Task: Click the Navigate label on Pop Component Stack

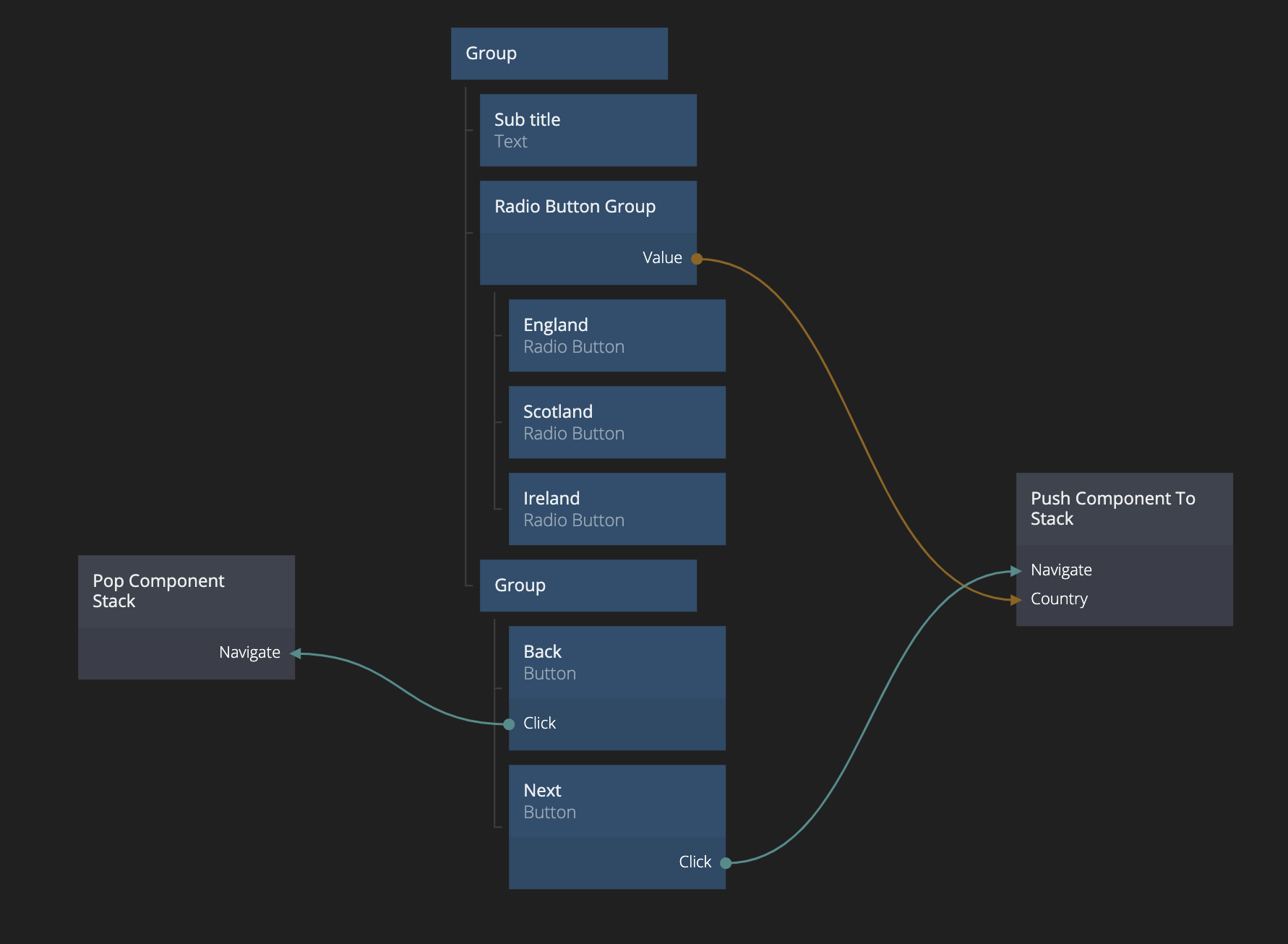Action: [x=249, y=653]
